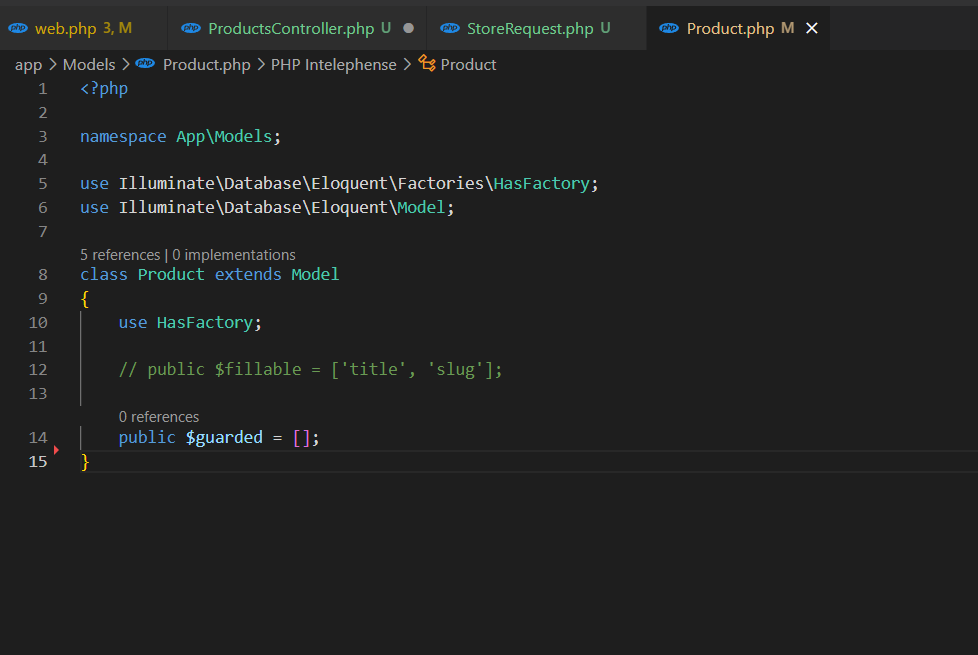The width and height of the screenshot is (978, 655).
Task: Open the ProductsController.php tab
Action: coord(298,29)
